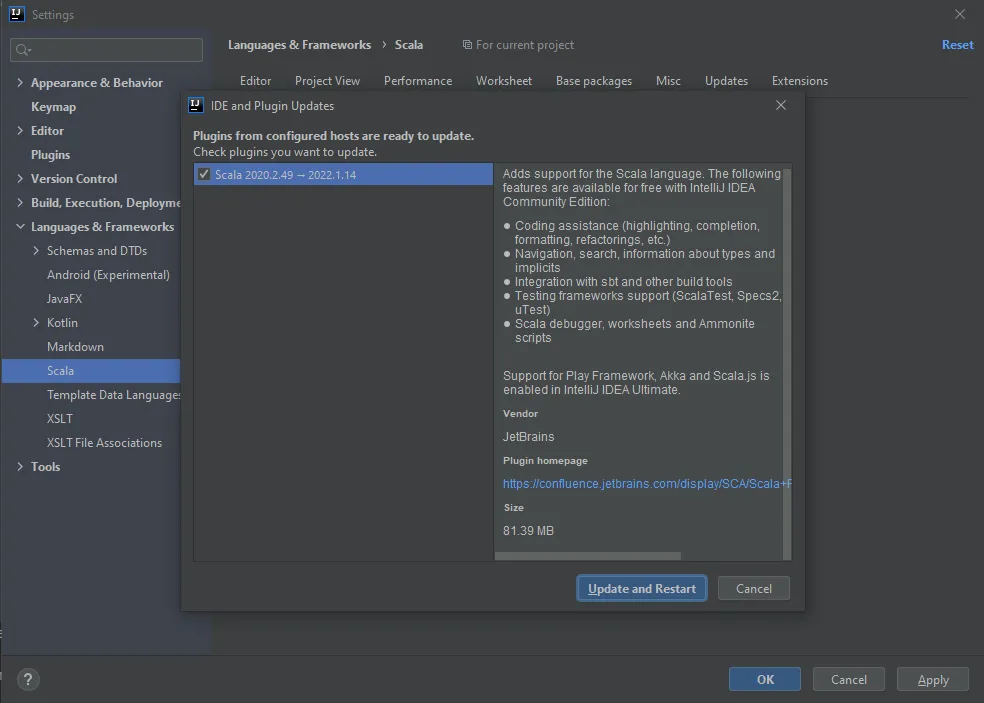
Task: Expand the Tools section
Action: click(x=20, y=466)
